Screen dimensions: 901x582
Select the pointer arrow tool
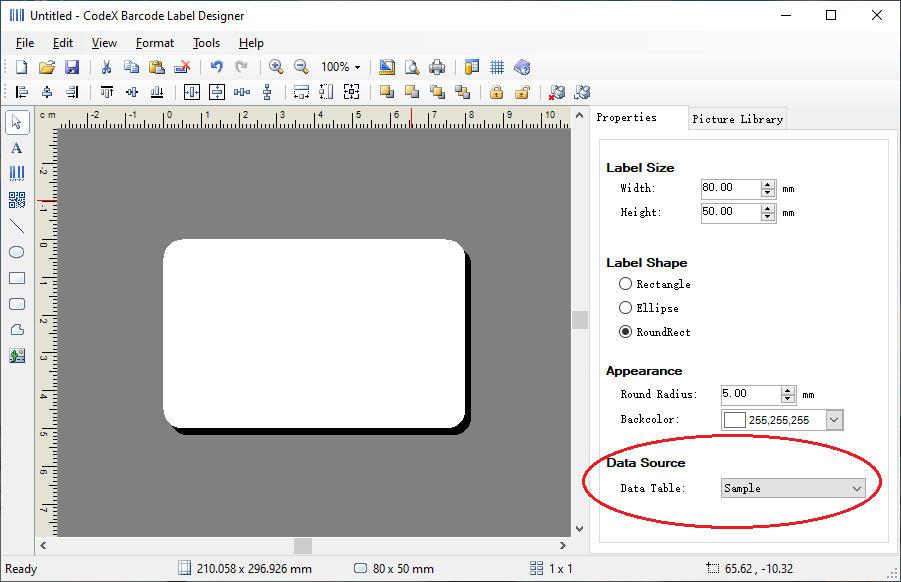17,122
